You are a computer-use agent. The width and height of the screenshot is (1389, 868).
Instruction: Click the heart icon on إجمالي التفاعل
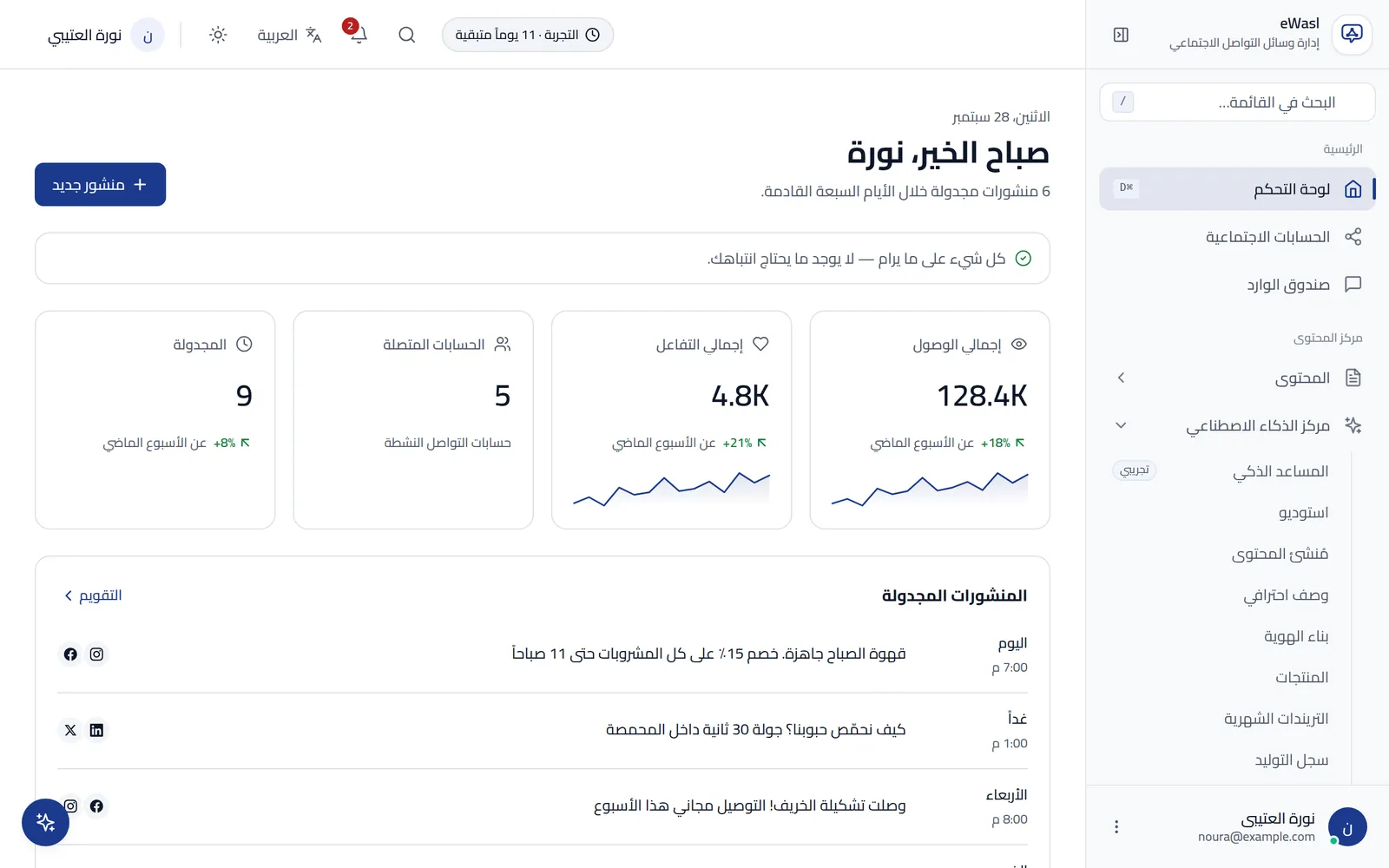(760, 345)
